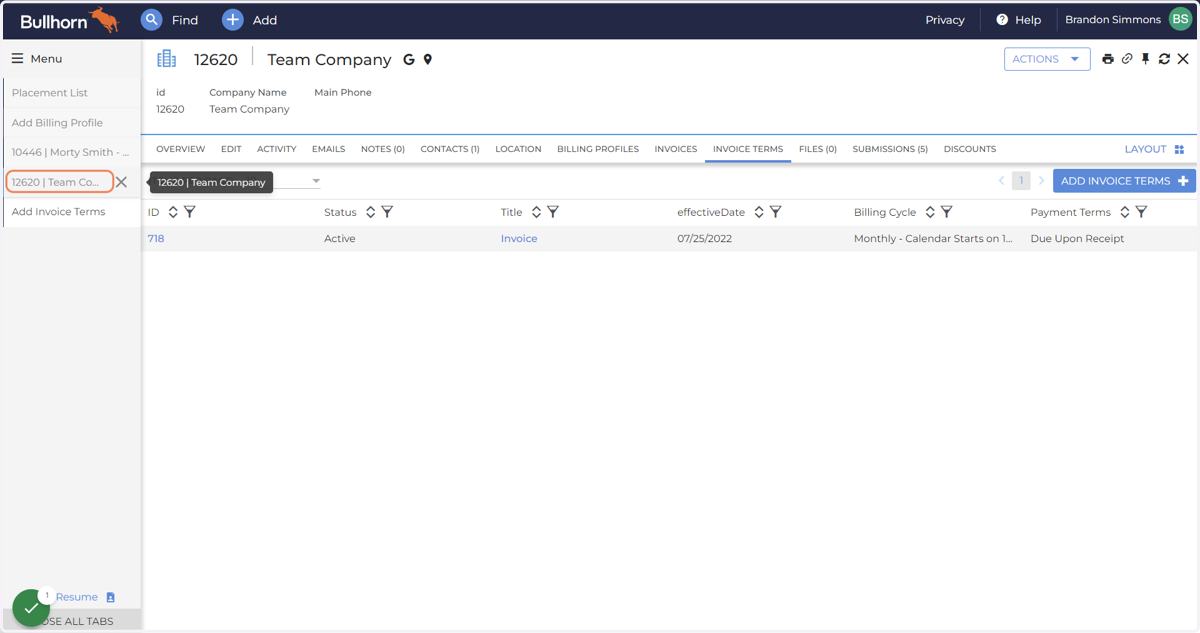Filter the effectiveDate column
Image resolution: width=1200 pixels, height=633 pixels.
click(776, 212)
